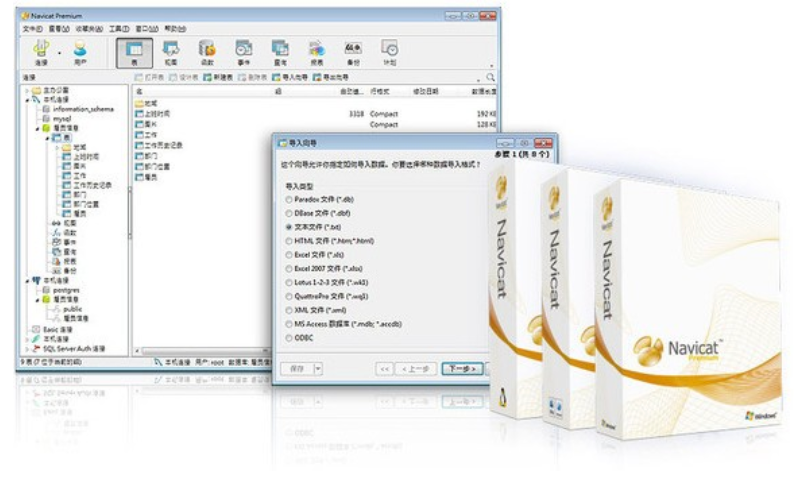Click the Save button in Import Wizard
The width and height of the screenshot is (795, 487).
click(x=297, y=369)
